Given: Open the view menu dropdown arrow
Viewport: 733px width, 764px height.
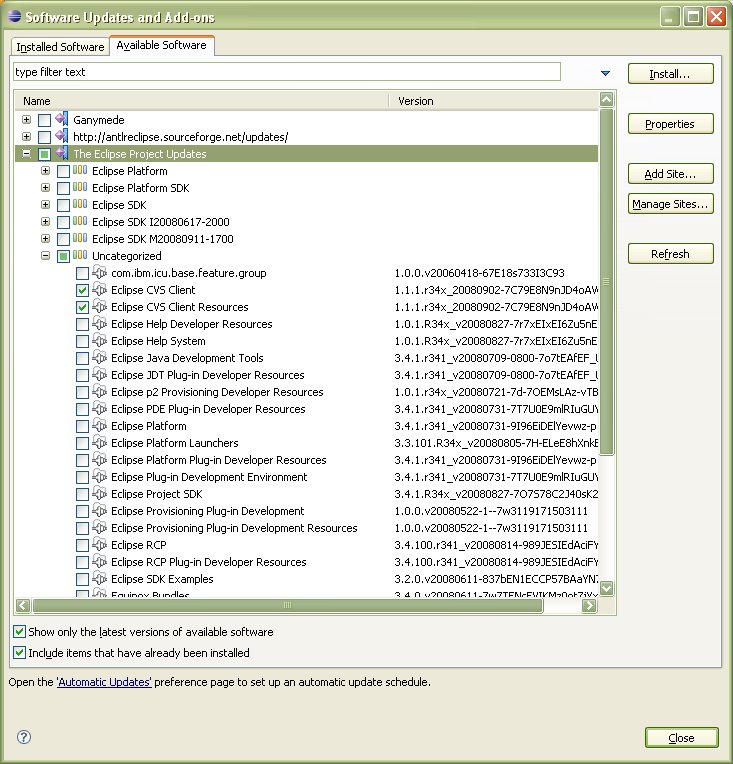Looking at the screenshot, I should coord(605,73).
